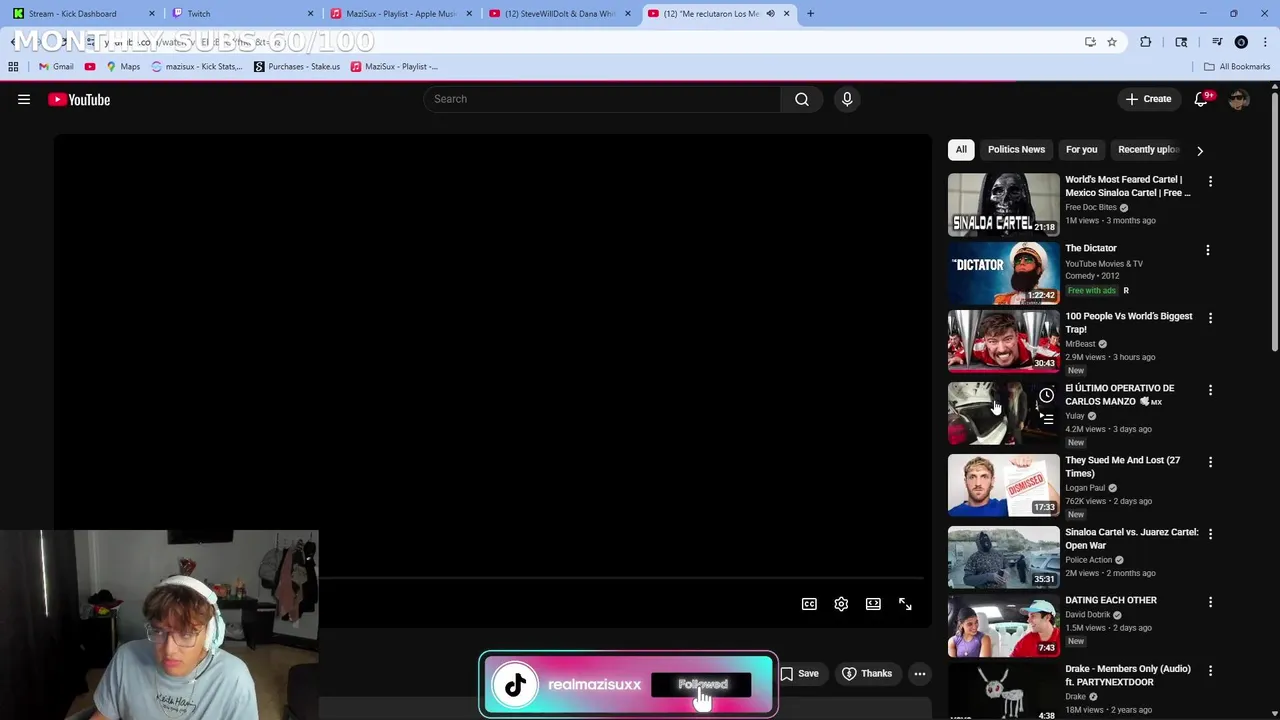Go to the YouTube home logo
The width and height of the screenshot is (1280, 720).
click(79, 99)
